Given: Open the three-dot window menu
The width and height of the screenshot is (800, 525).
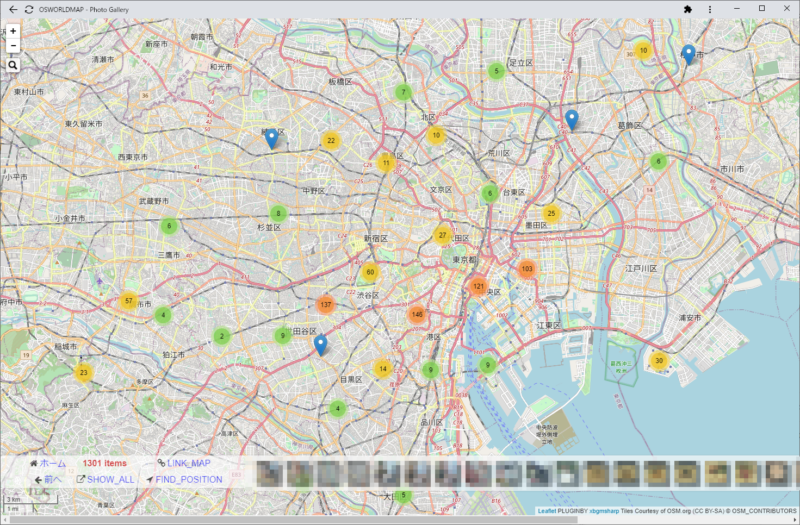Looking at the screenshot, I should click(710, 9).
